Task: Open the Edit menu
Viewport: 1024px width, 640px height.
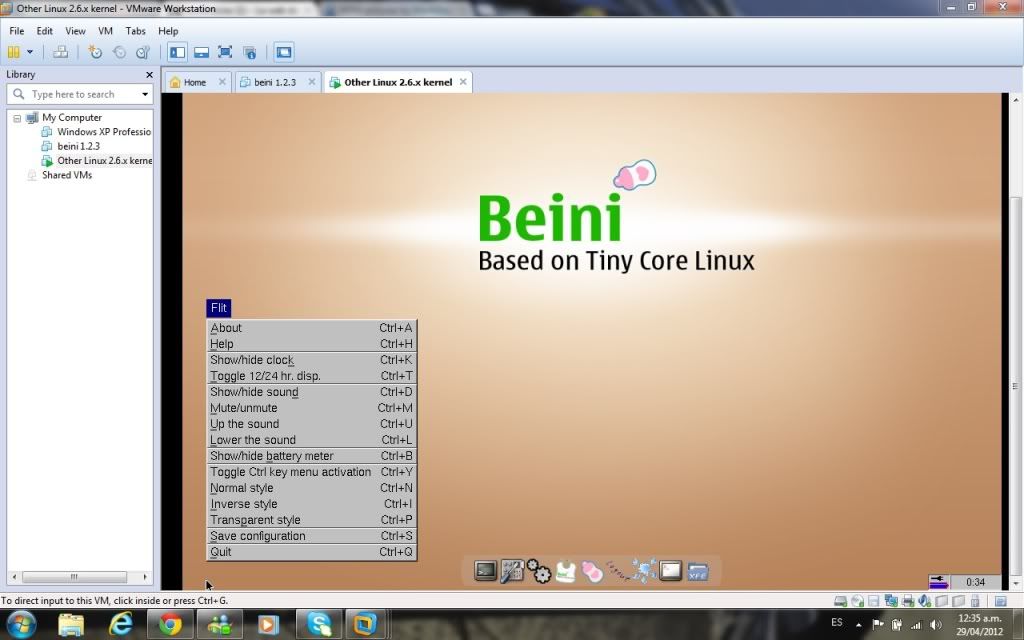Action: [x=44, y=31]
